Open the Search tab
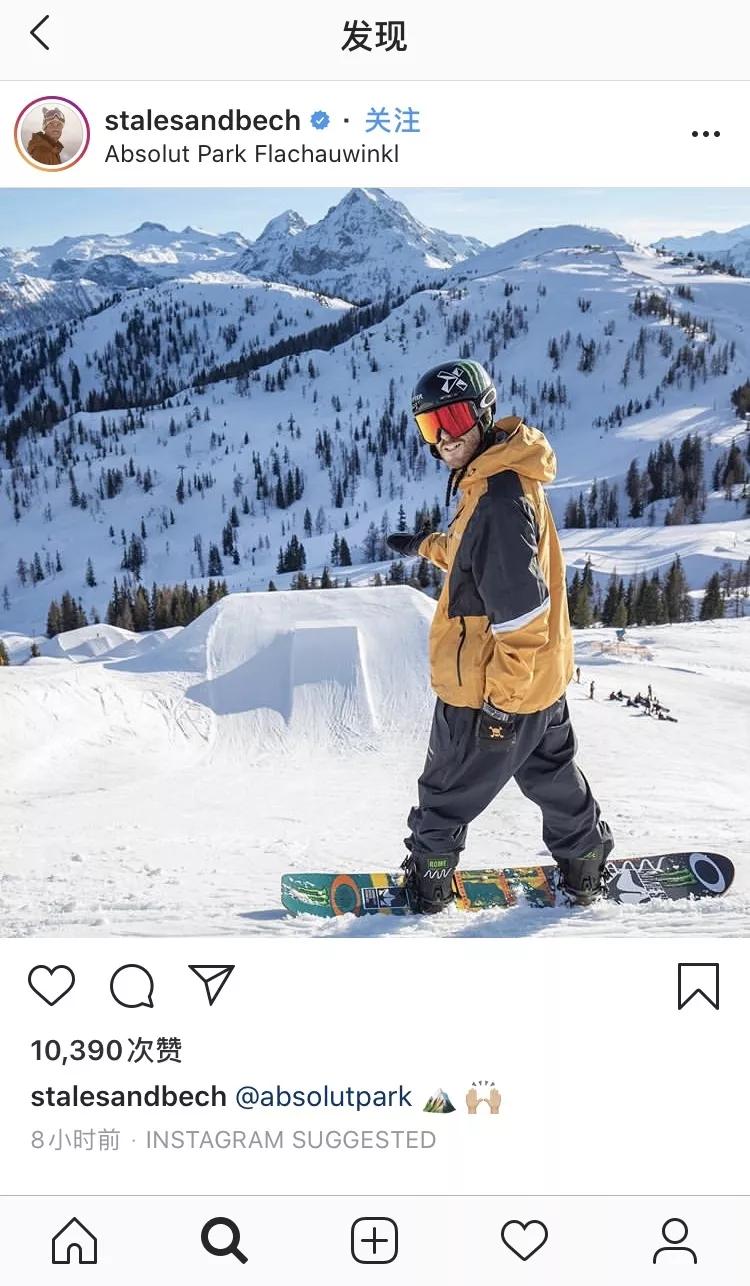 pos(224,1241)
